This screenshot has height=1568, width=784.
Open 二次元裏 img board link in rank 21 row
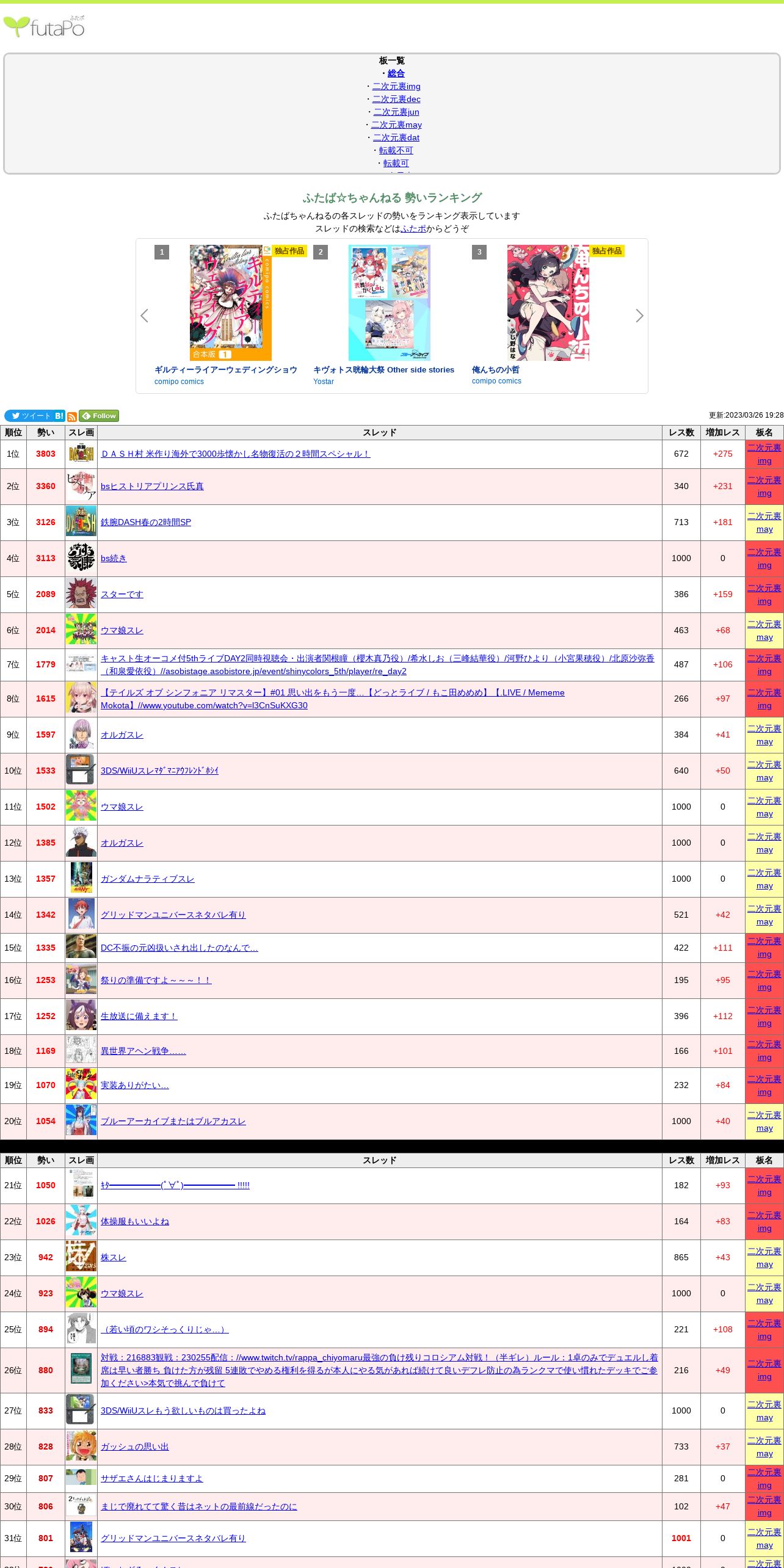764,1185
